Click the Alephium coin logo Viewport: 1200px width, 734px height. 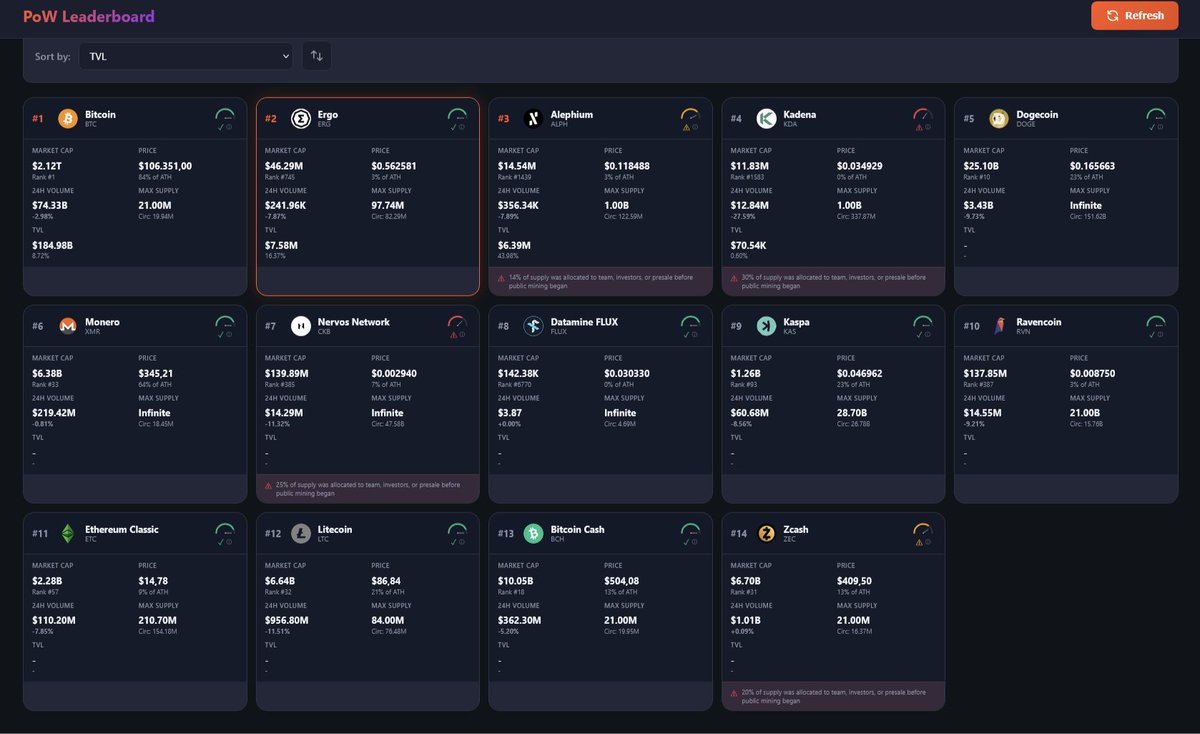533,119
